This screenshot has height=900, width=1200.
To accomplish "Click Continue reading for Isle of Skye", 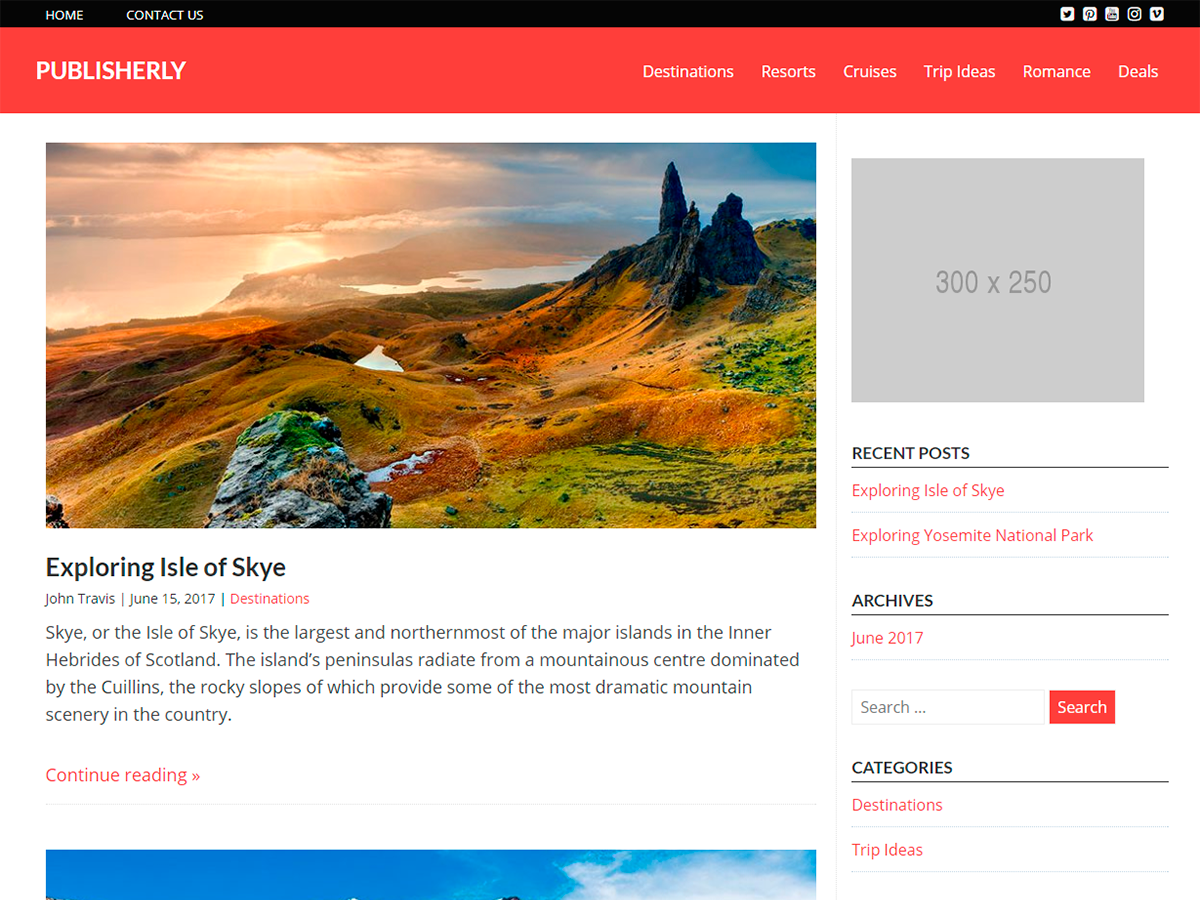I will pyautogui.click(x=122, y=775).
